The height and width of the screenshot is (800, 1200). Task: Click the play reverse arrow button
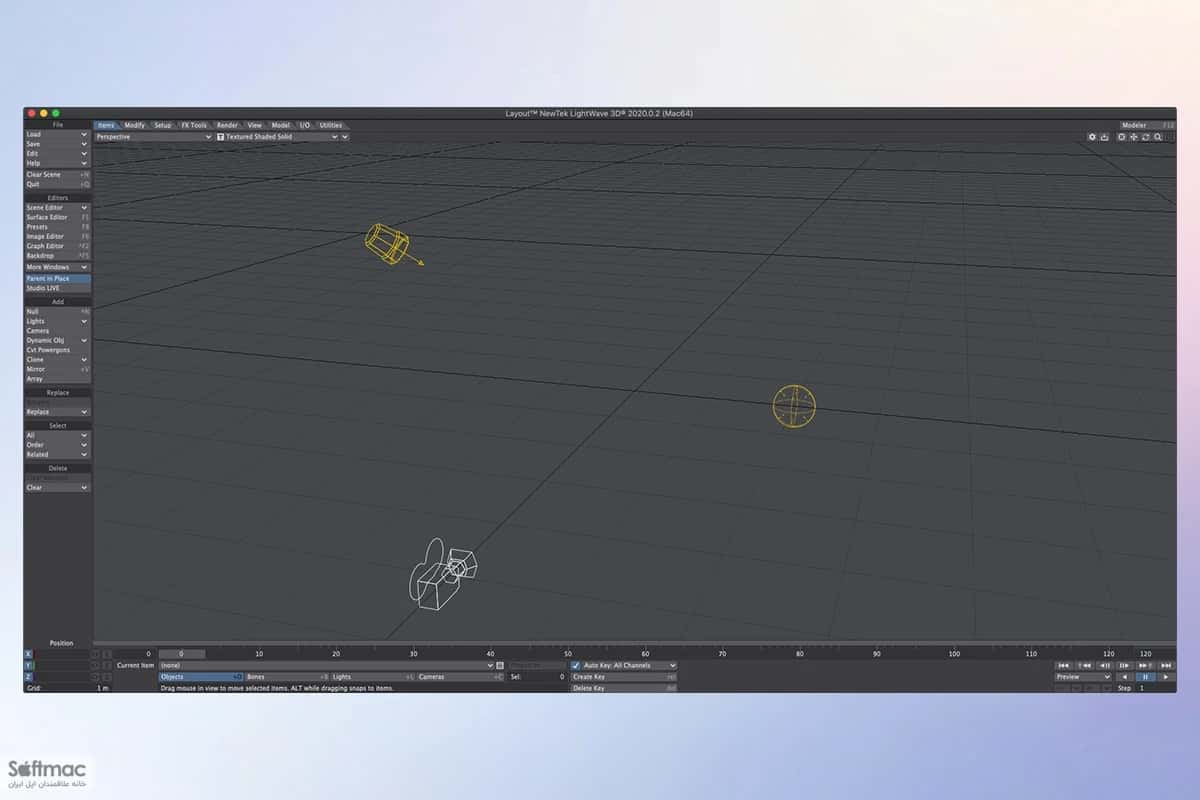(x=1125, y=677)
